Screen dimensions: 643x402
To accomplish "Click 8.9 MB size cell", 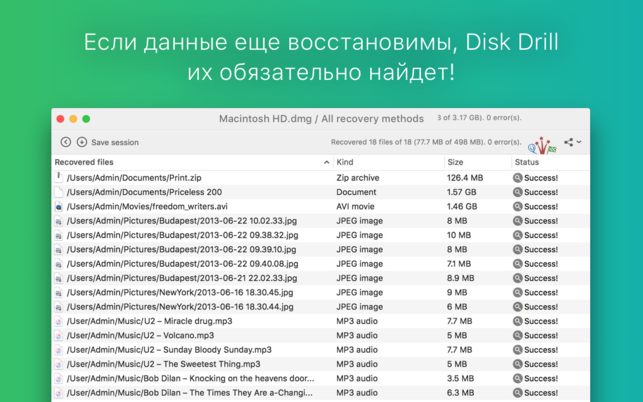I will 461,278.
